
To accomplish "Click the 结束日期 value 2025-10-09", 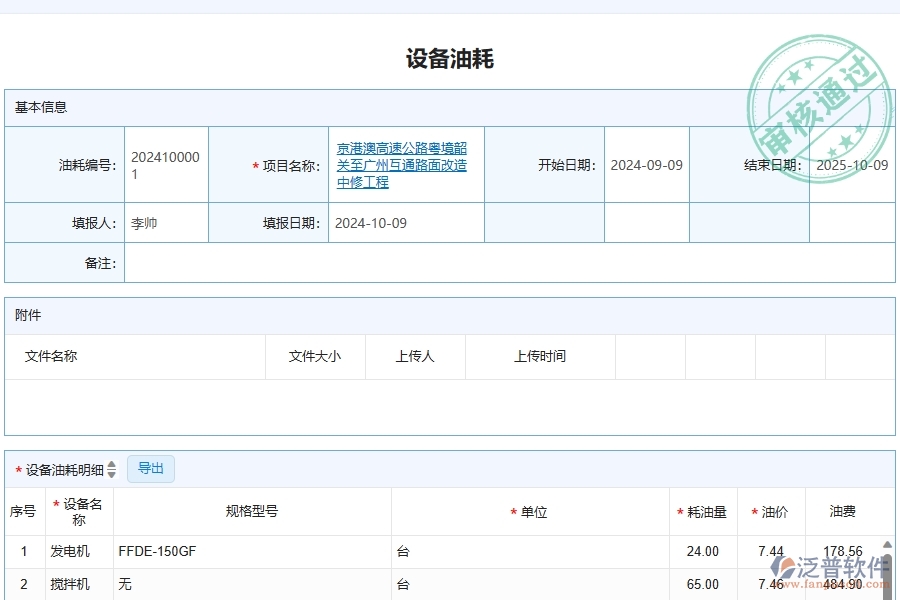I will click(852, 165).
